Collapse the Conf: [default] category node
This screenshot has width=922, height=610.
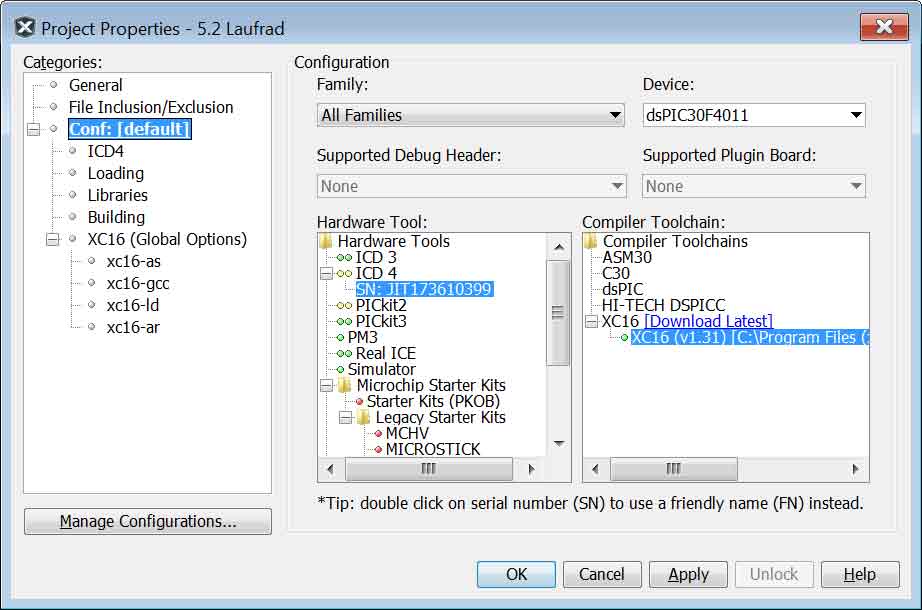coord(34,129)
